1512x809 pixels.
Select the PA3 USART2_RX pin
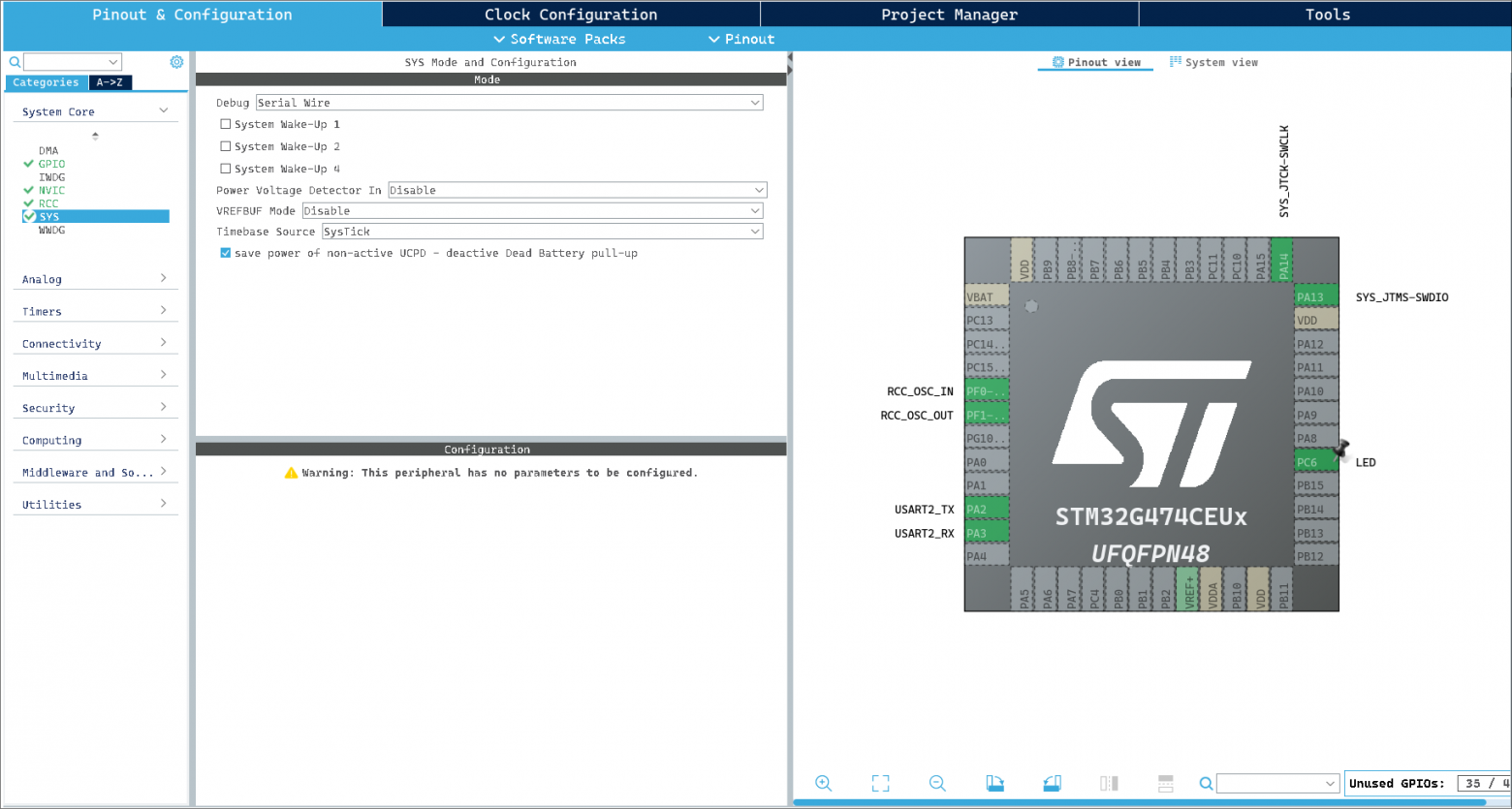pos(987,533)
